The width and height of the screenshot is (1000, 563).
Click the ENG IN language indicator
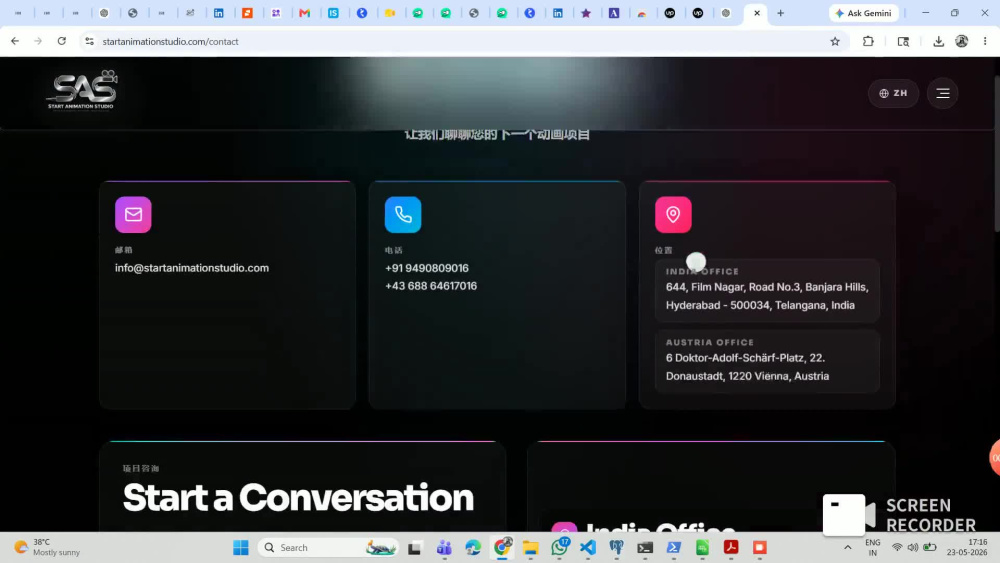pyautogui.click(x=872, y=548)
